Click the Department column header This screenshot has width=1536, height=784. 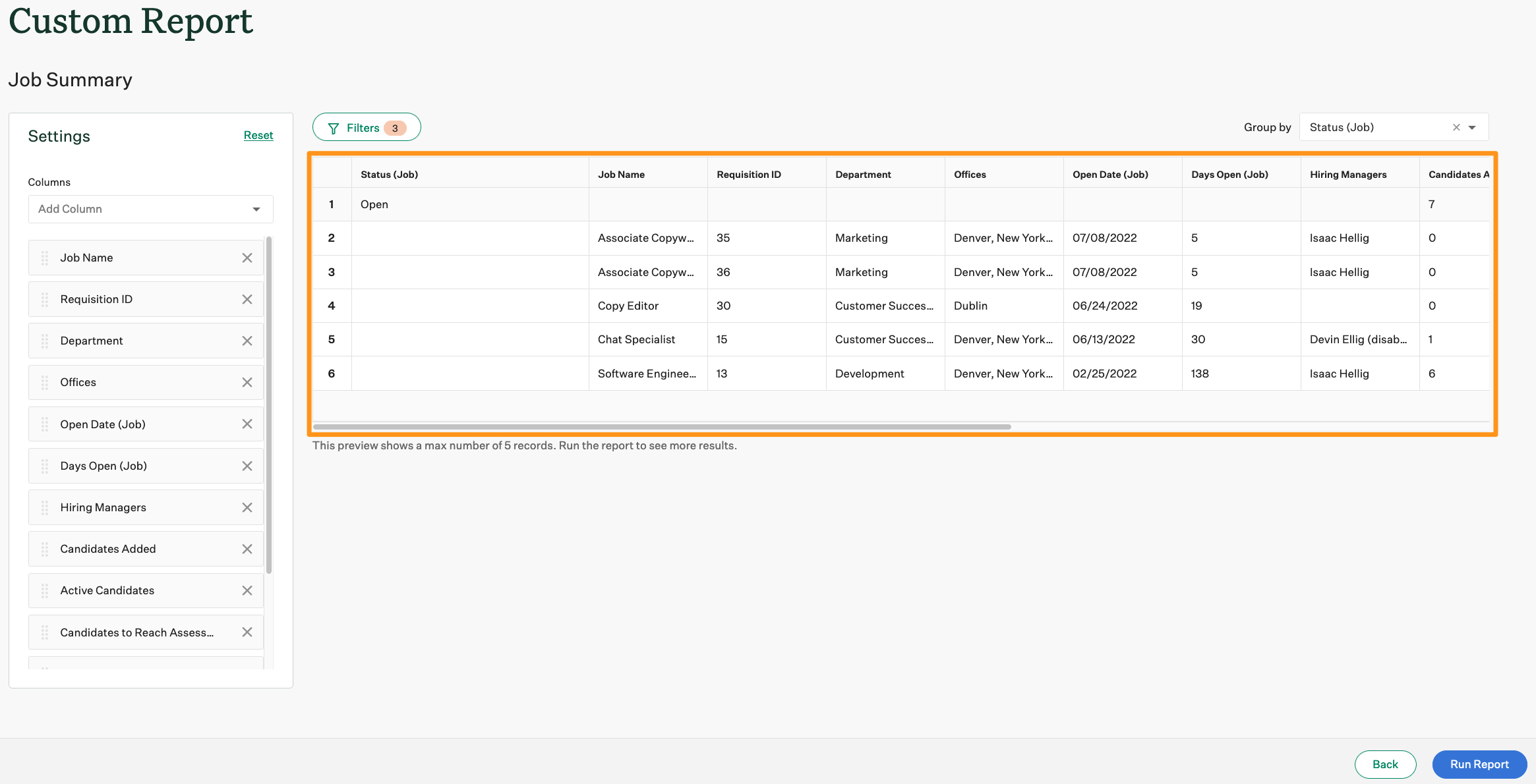click(x=863, y=175)
